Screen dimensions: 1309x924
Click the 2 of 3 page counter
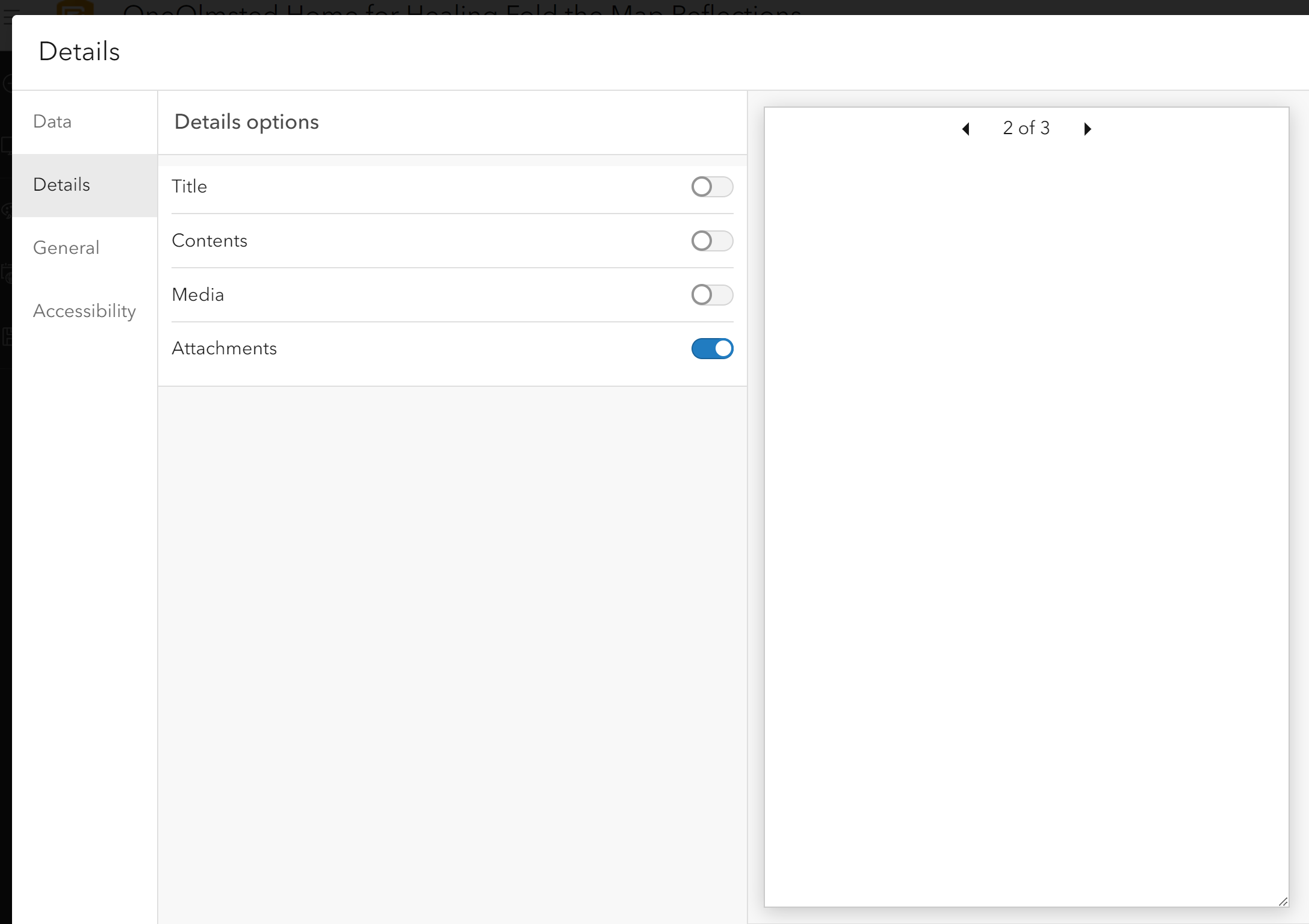click(1026, 128)
